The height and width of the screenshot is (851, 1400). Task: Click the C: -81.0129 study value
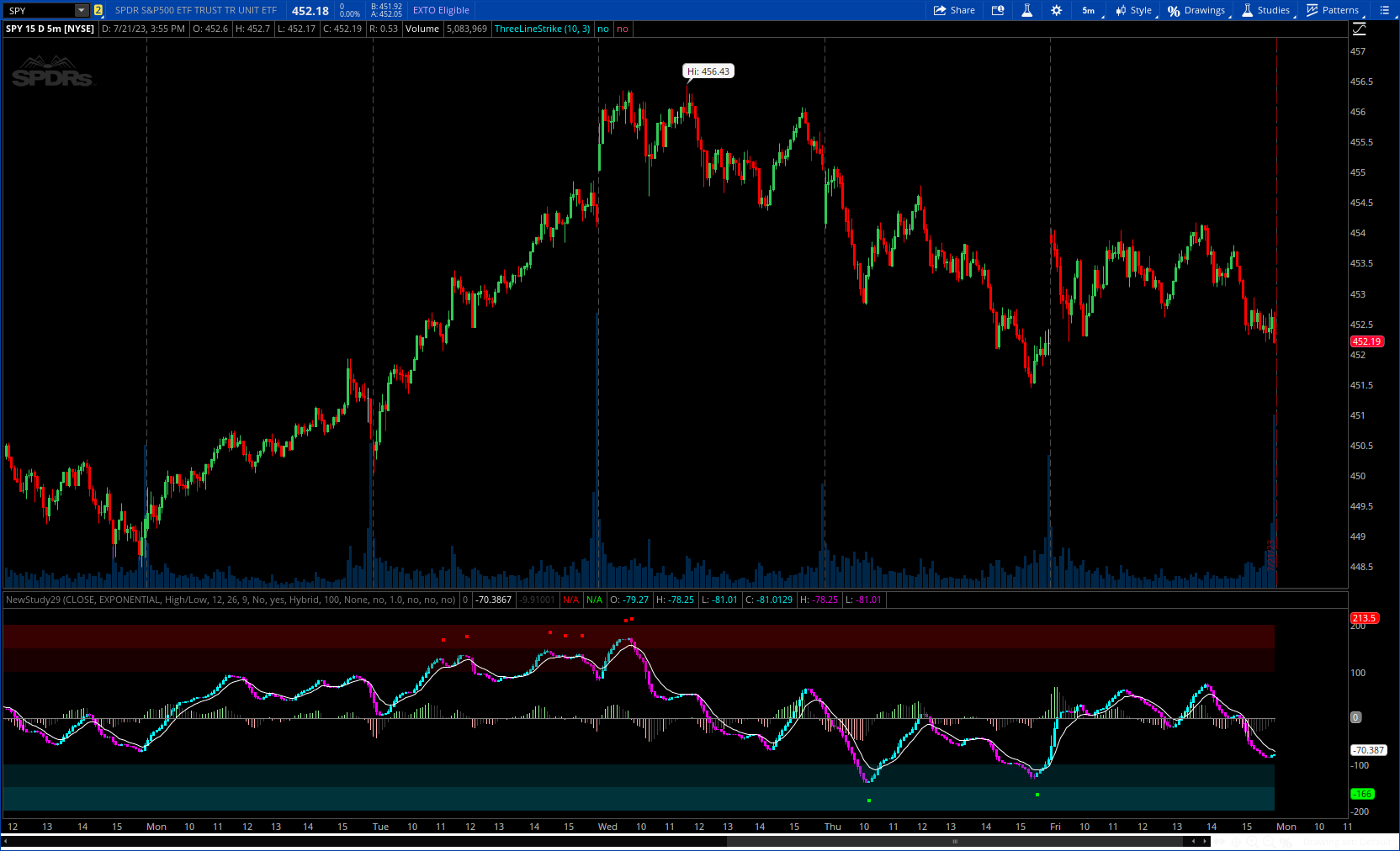(x=769, y=600)
